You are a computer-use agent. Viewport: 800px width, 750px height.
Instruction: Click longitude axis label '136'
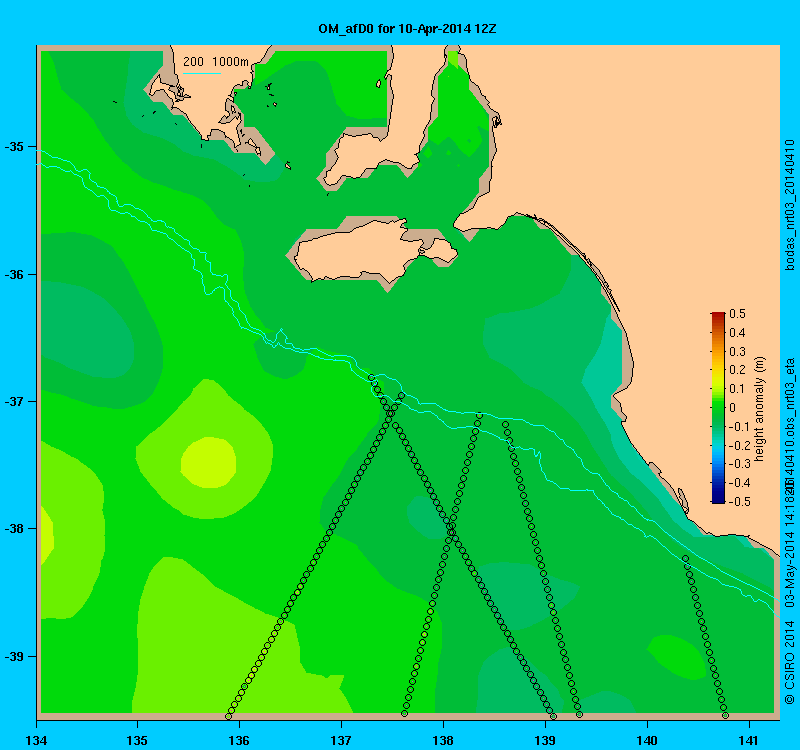coord(239,740)
